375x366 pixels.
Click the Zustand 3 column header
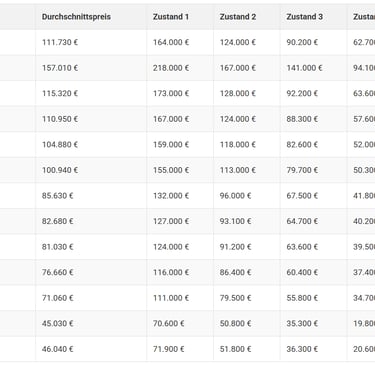coord(304,17)
